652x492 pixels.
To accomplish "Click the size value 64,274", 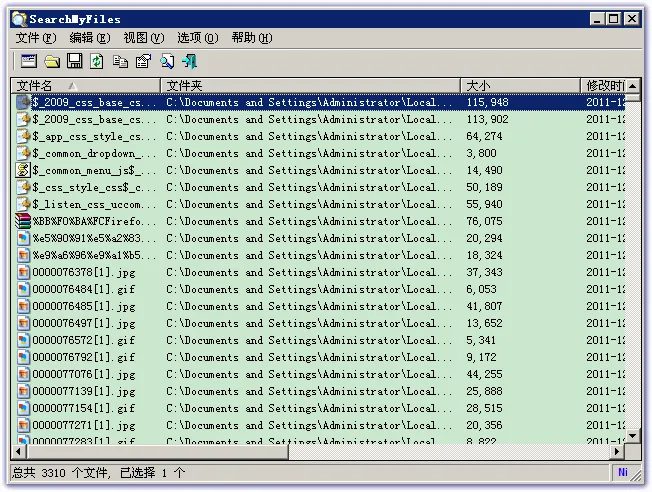I will (x=484, y=136).
